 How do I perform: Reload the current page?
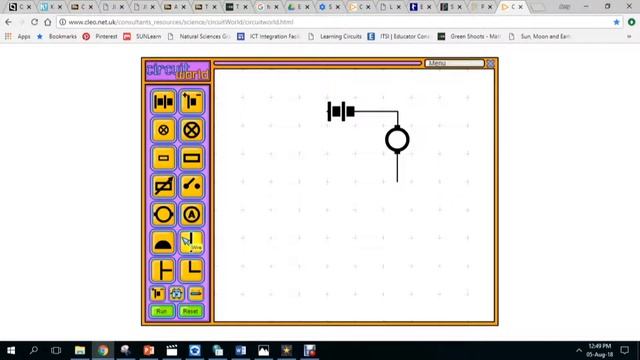pyautogui.click(x=34, y=22)
